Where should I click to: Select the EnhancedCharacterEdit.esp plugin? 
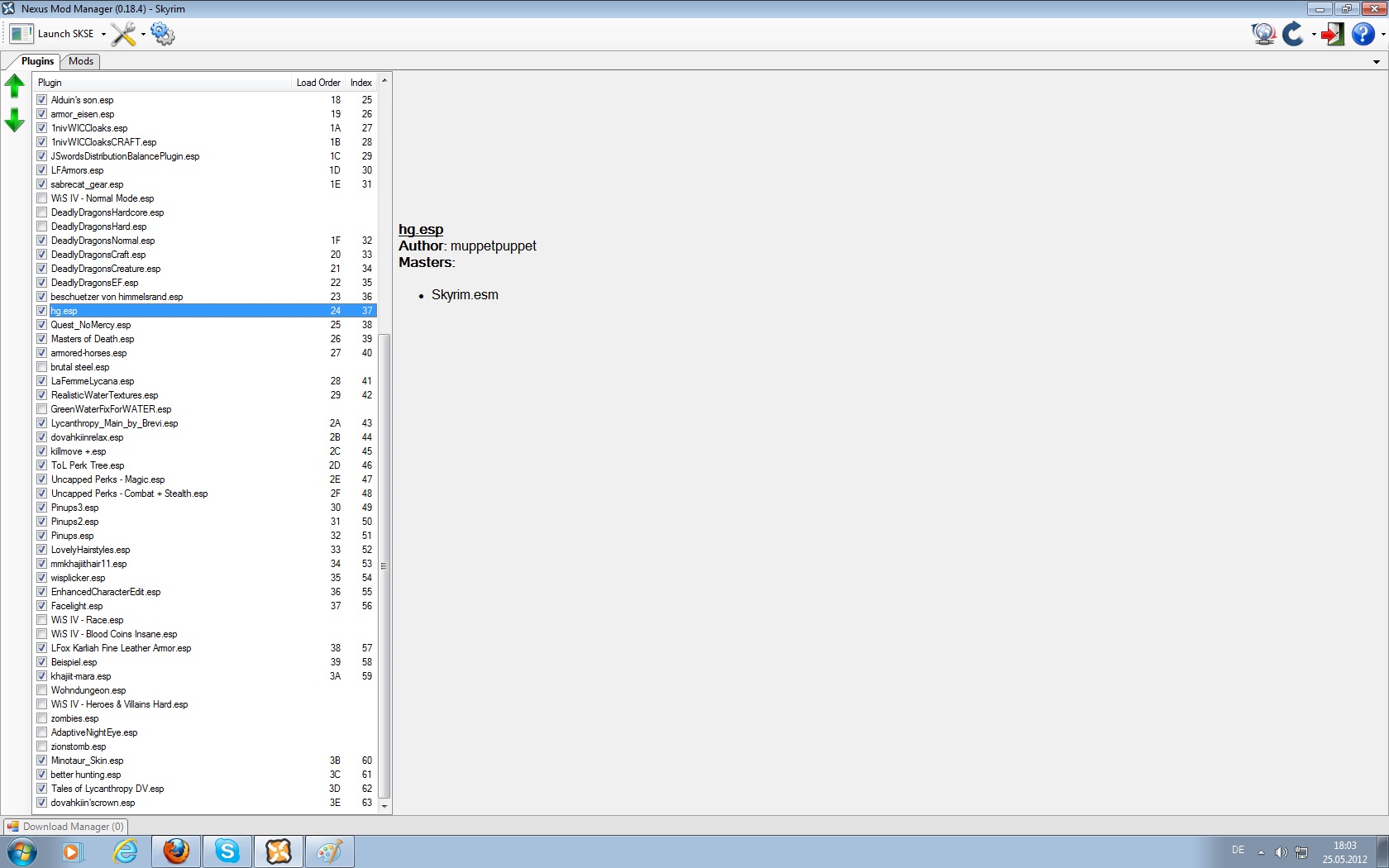pos(206,592)
